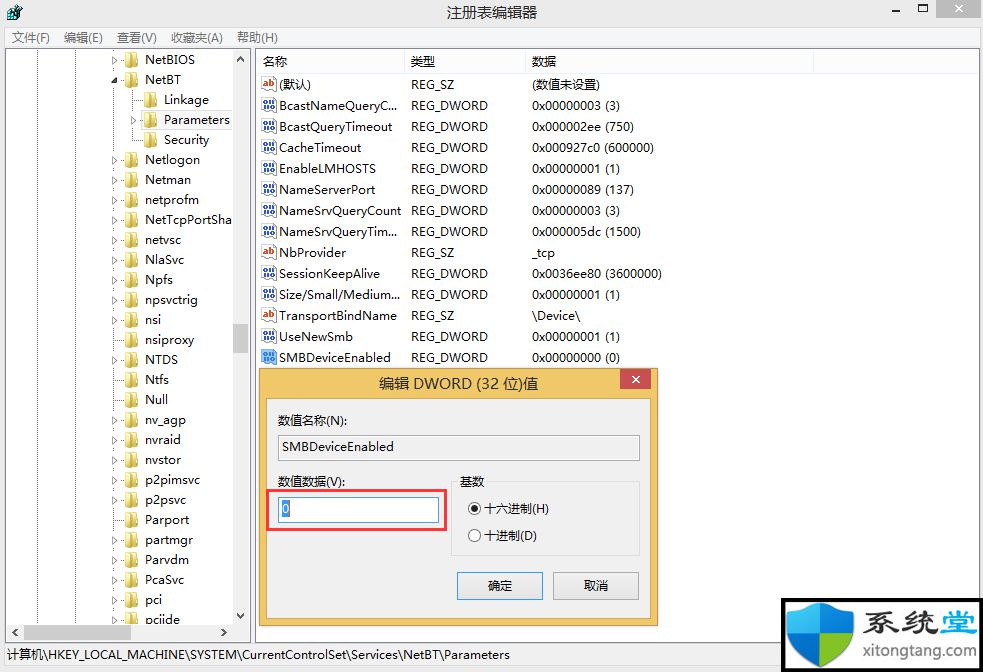
Task: Expand the Netlogon tree node
Action: pyautogui.click(x=114, y=160)
